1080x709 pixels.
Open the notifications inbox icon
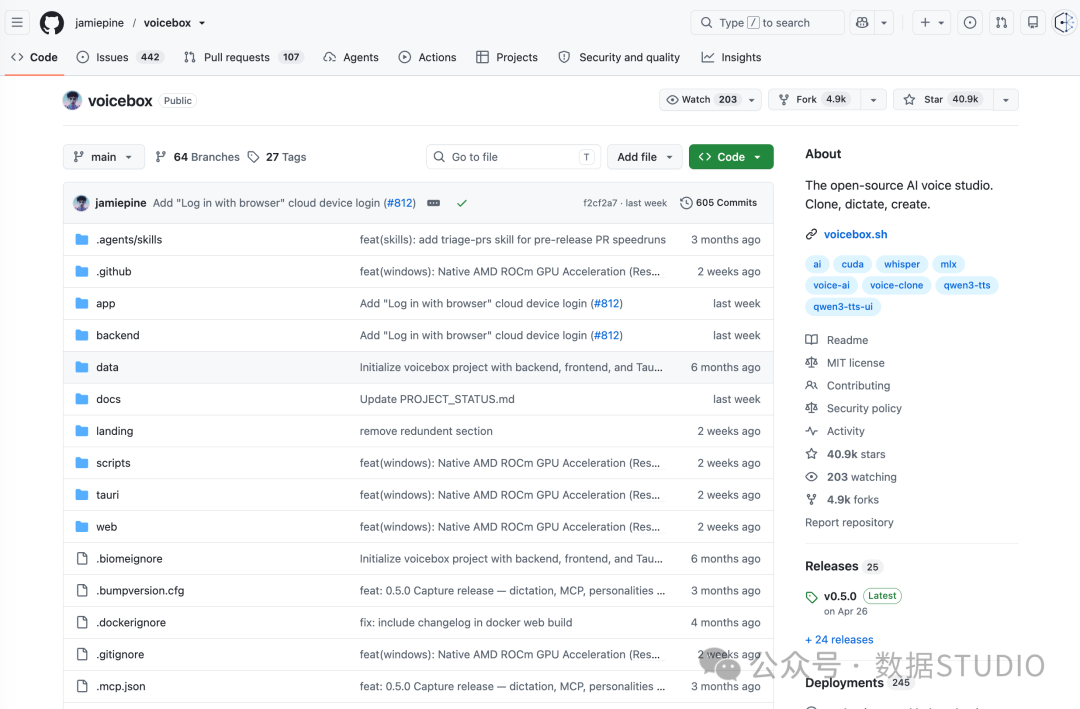coord(1033,23)
